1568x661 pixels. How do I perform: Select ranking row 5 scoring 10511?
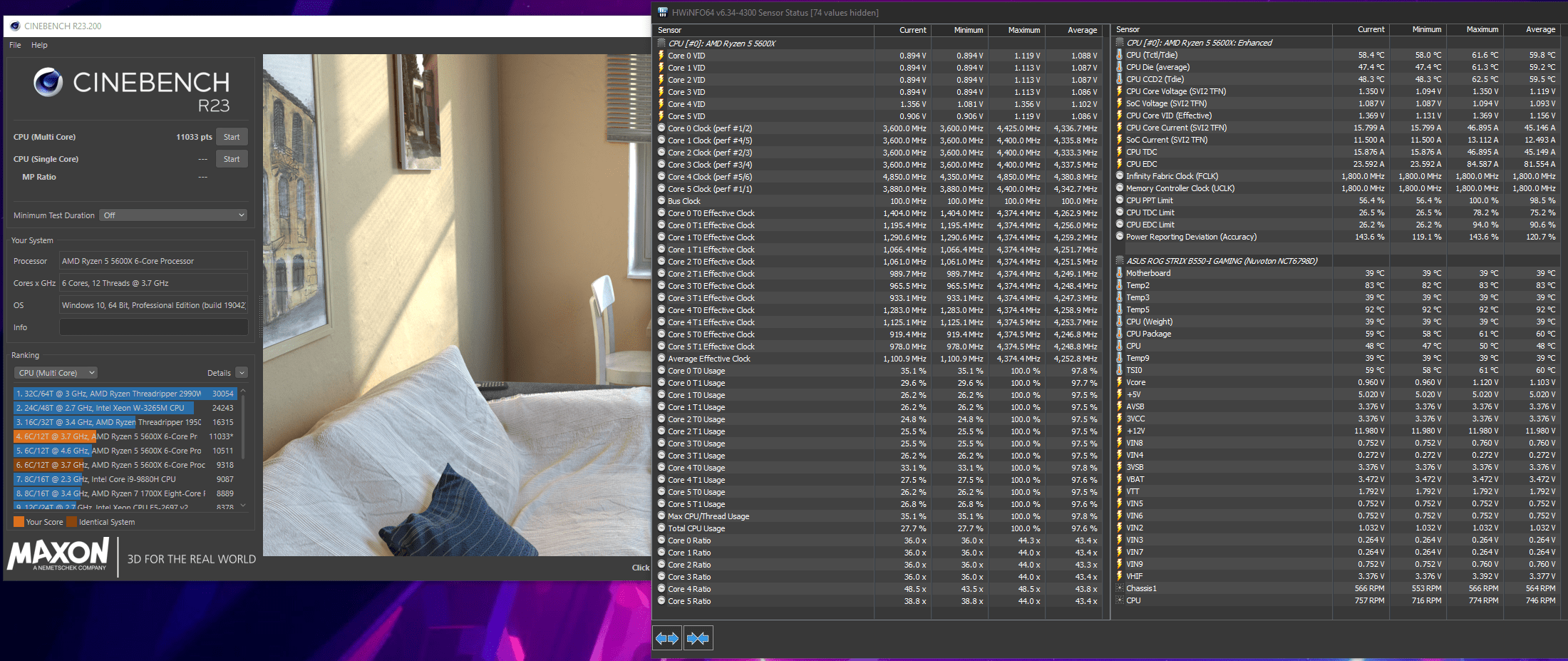125,451
